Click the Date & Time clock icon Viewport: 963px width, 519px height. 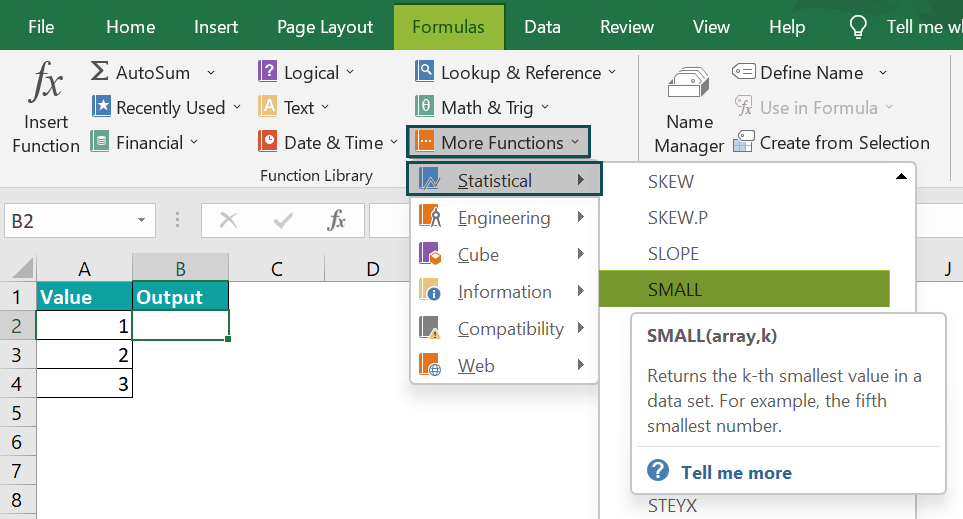pyautogui.click(x=267, y=141)
